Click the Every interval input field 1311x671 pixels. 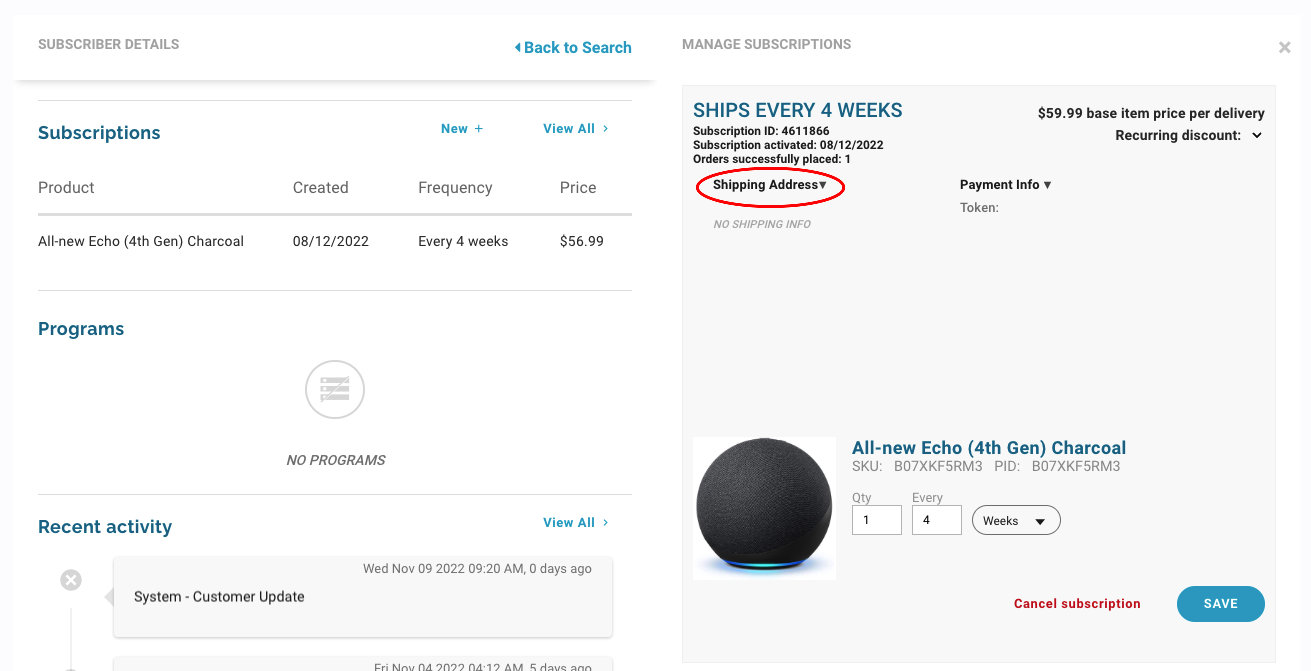[936, 521]
